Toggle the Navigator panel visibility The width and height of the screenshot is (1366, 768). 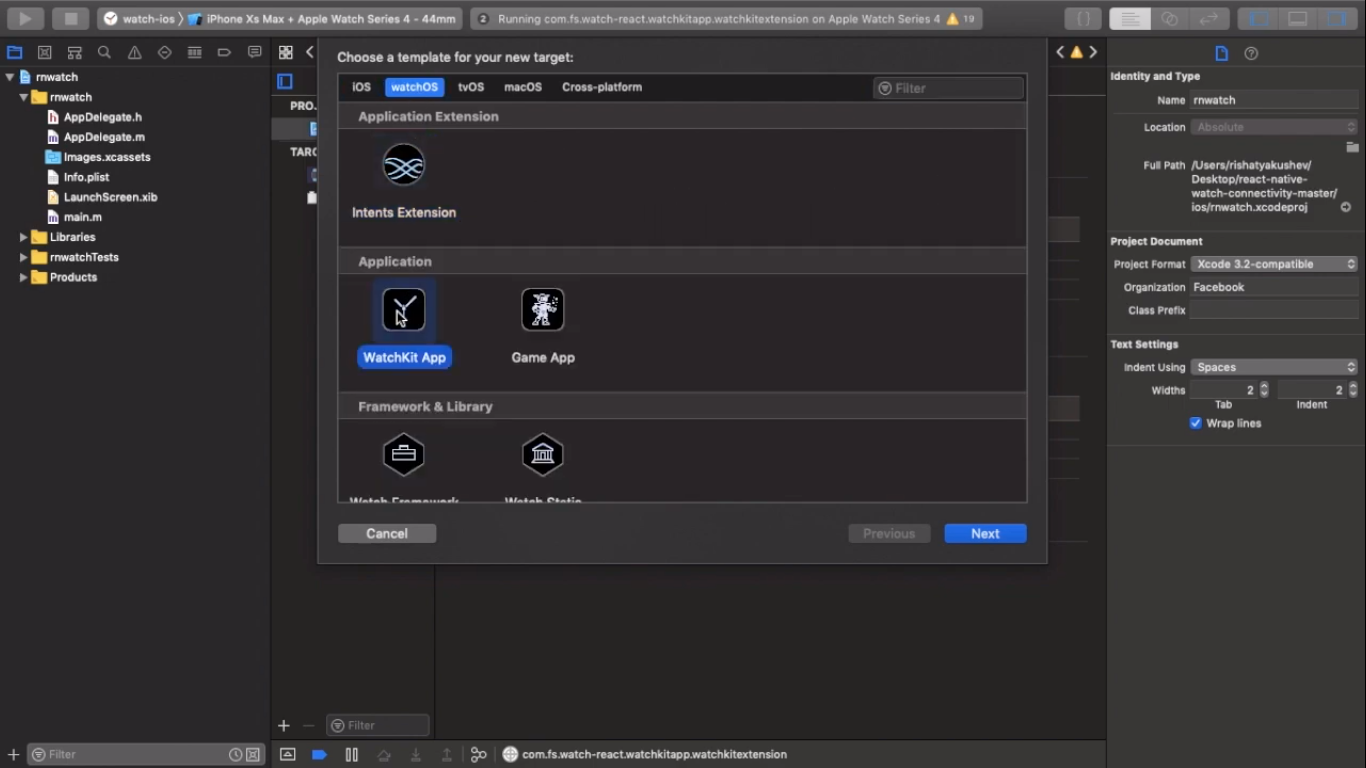1257,18
